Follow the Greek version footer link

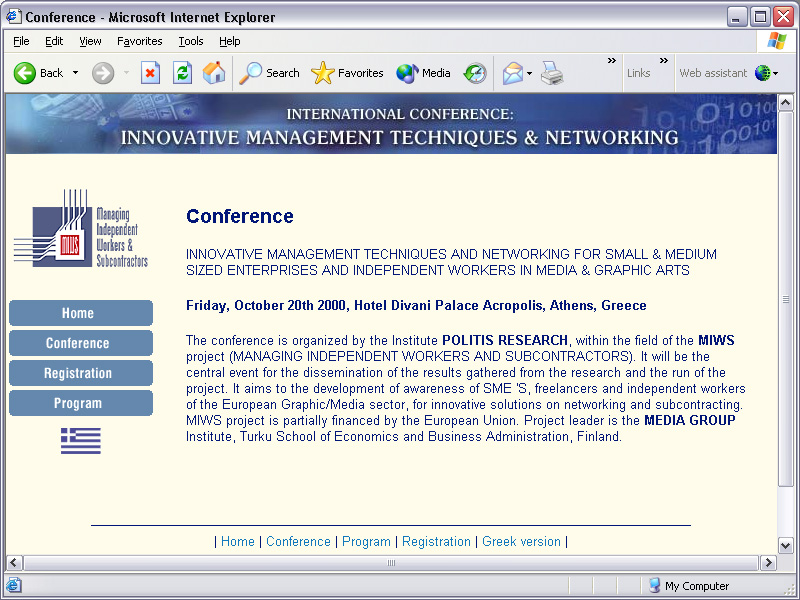point(521,541)
